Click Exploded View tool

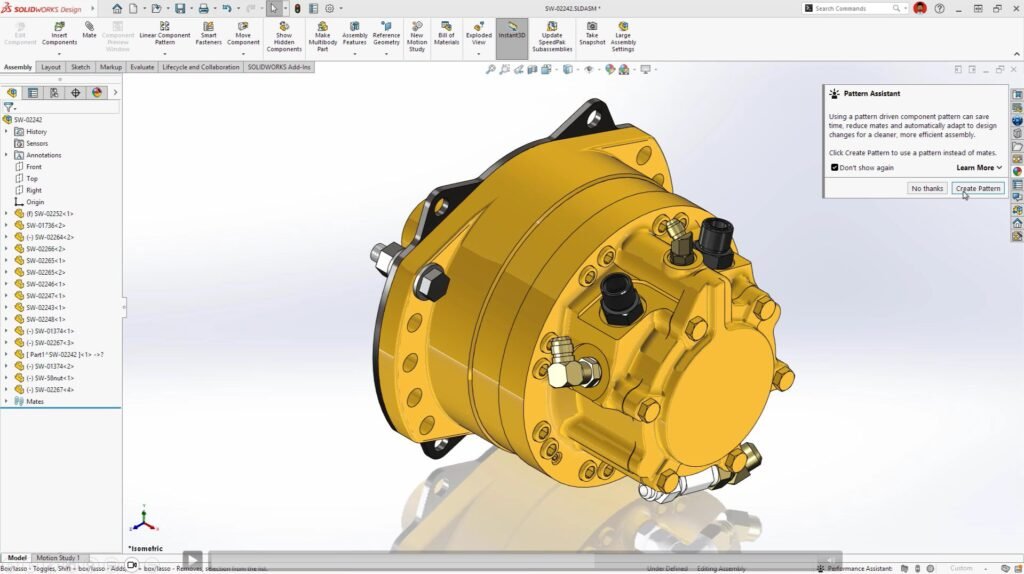(479, 34)
